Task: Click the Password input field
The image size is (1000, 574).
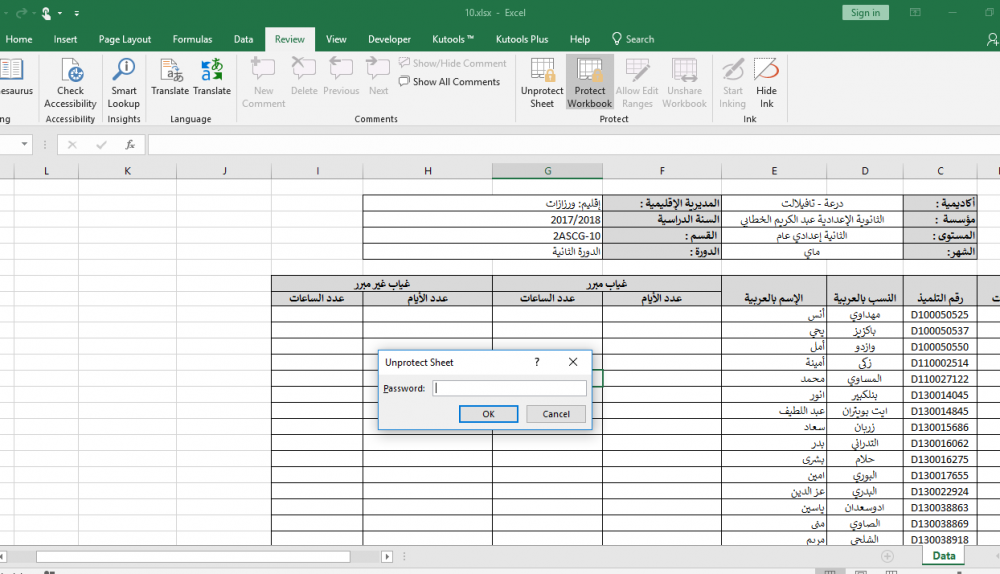Action: tap(509, 388)
